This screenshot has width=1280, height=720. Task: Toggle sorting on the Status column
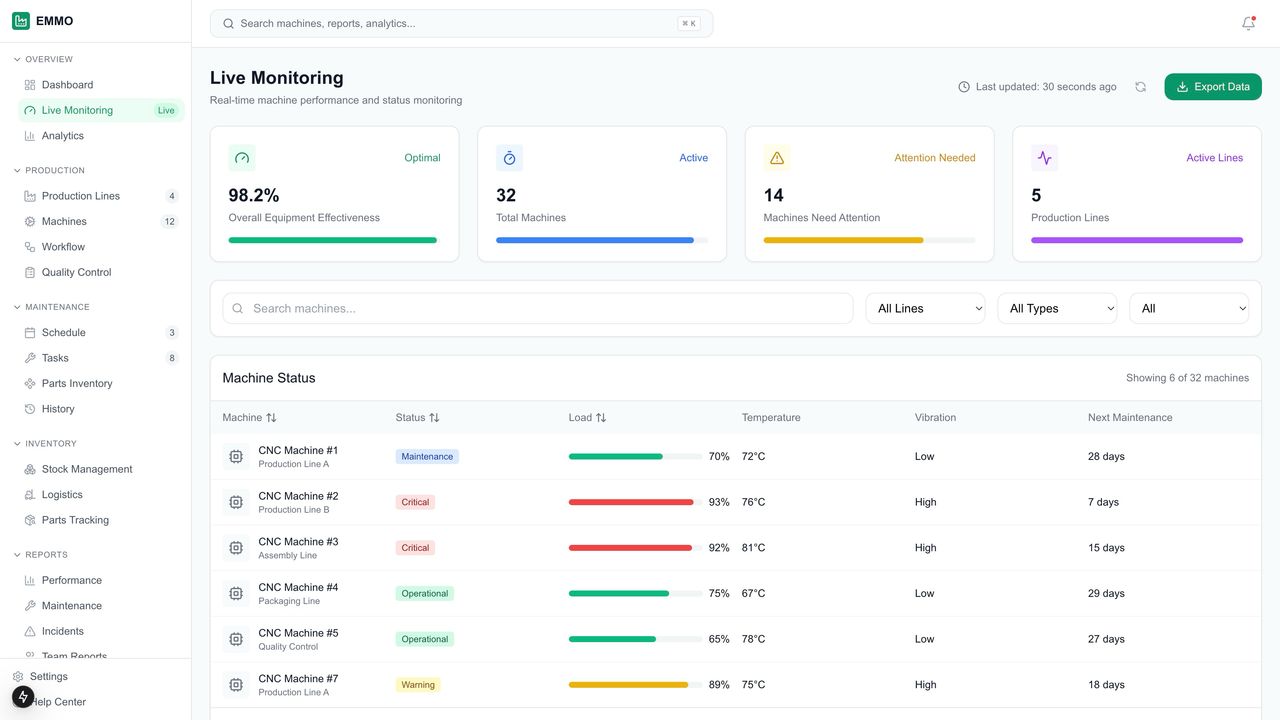tap(417, 417)
